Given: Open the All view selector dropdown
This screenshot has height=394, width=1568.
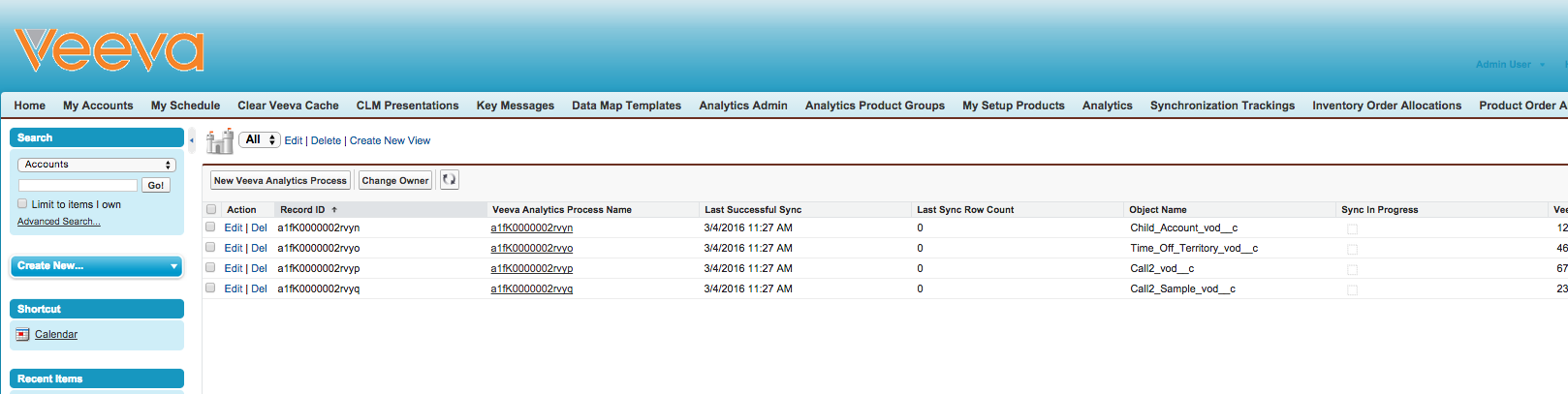Looking at the screenshot, I should pos(260,140).
